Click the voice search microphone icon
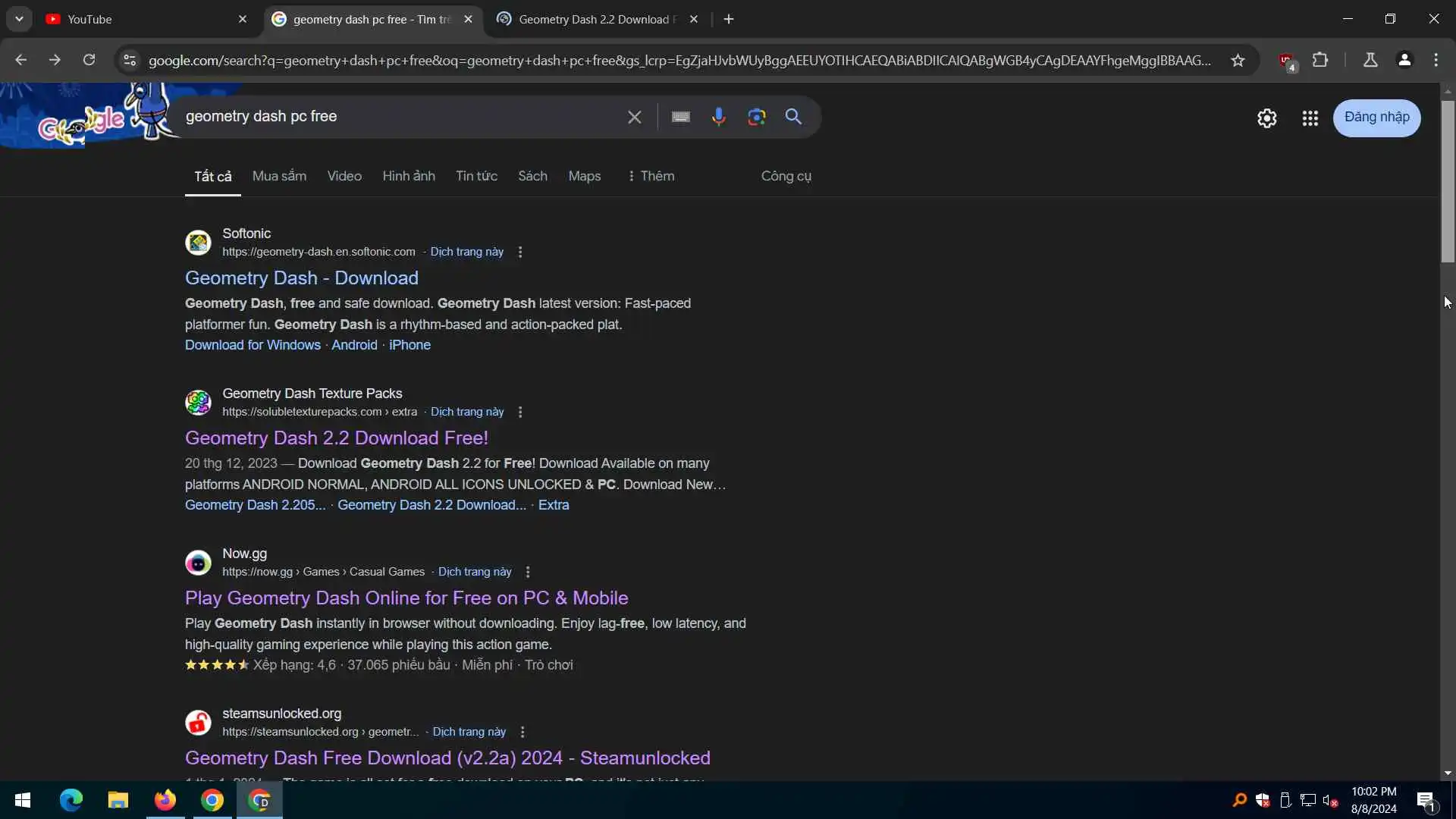1456x819 pixels. point(718,117)
